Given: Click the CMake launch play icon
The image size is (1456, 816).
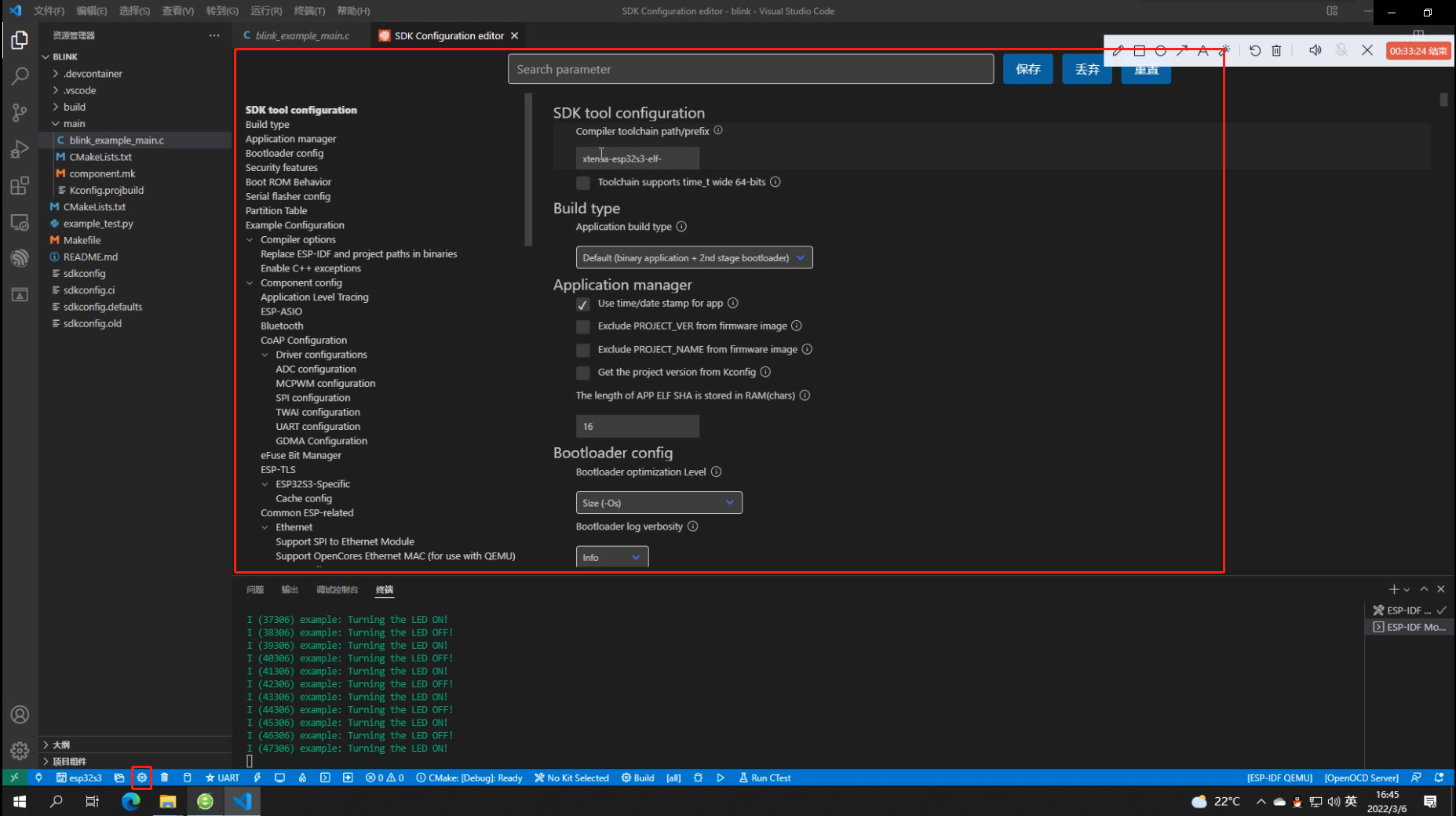Looking at the screenshot, I should click(x=721, y=778).
